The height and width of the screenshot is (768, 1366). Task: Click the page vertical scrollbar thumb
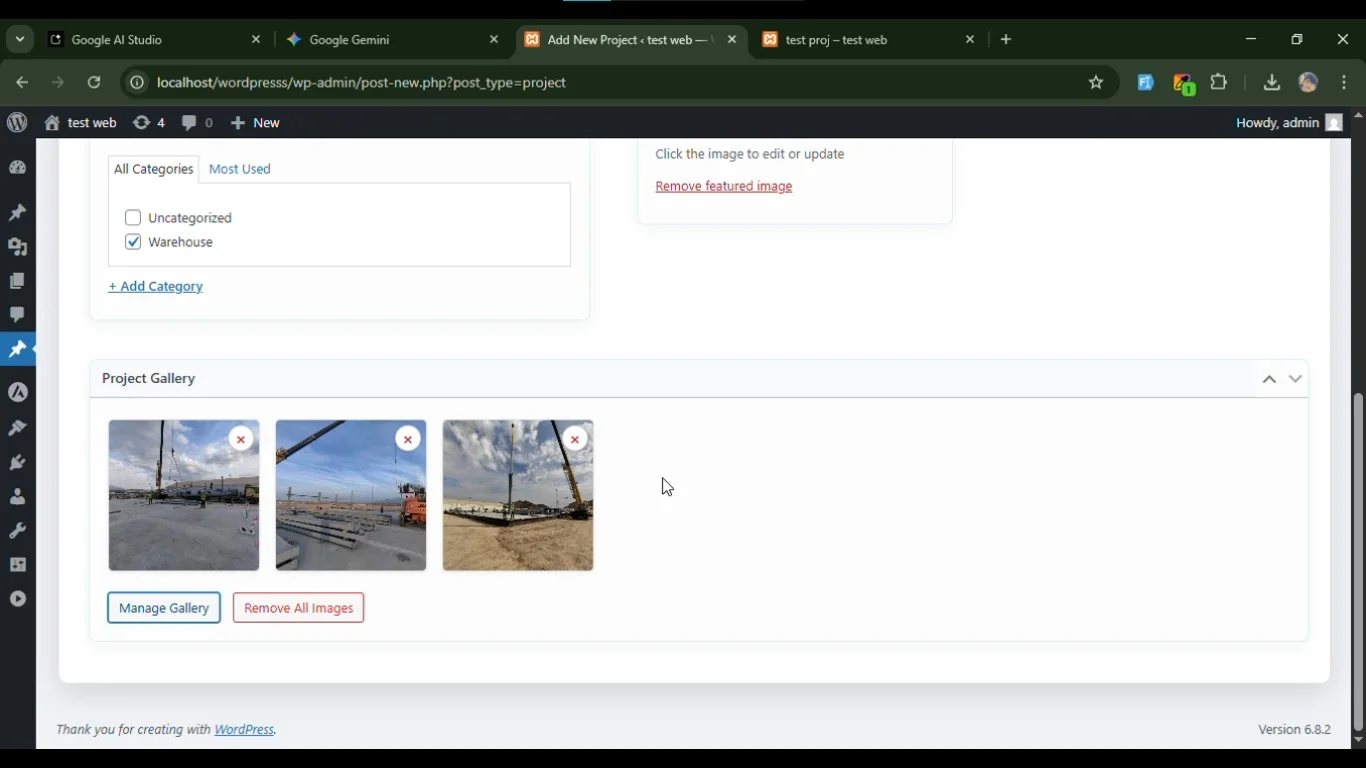[1358, 562]
